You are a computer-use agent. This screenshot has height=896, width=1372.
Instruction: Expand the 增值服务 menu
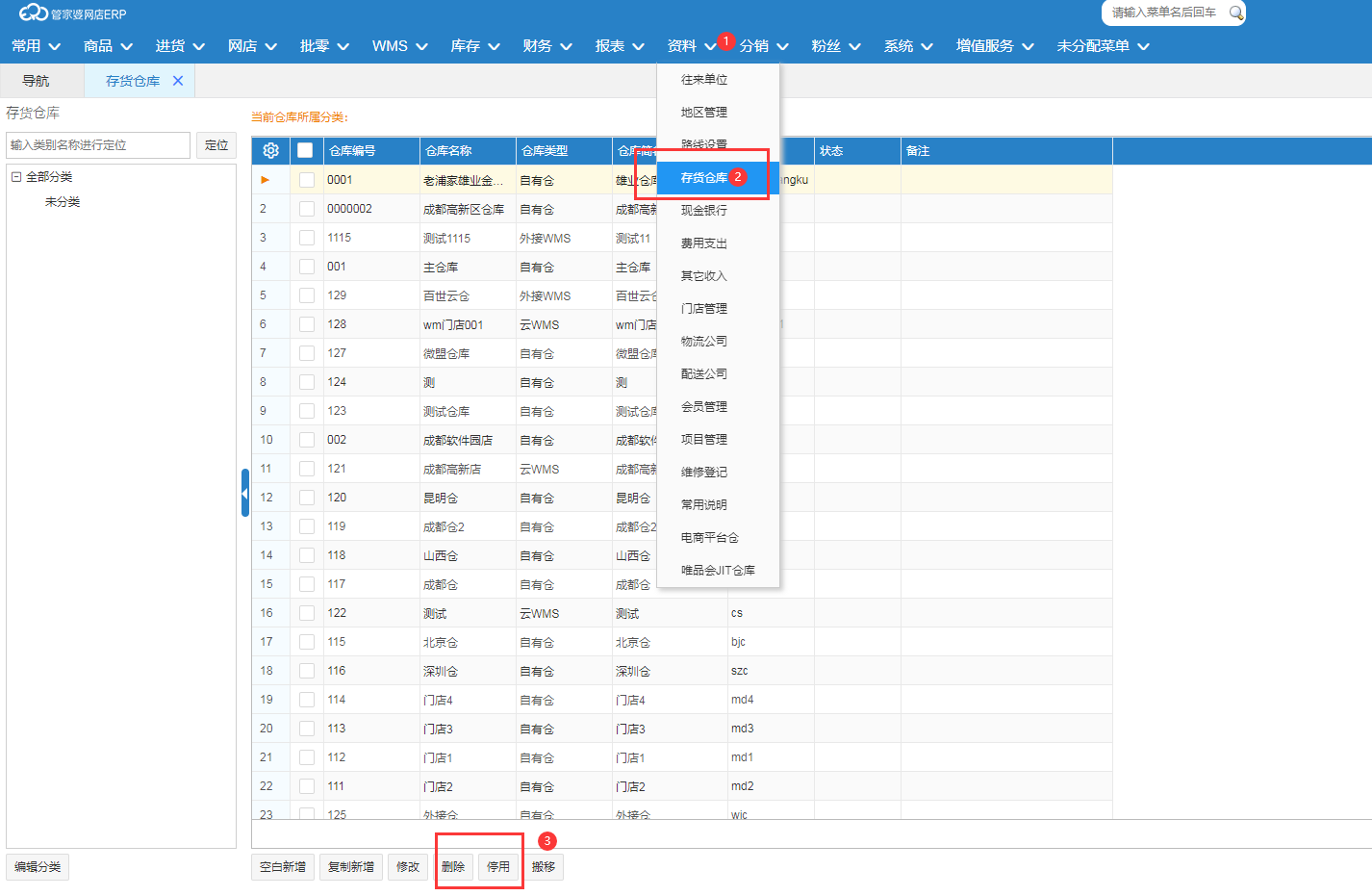tap(995, 46)
